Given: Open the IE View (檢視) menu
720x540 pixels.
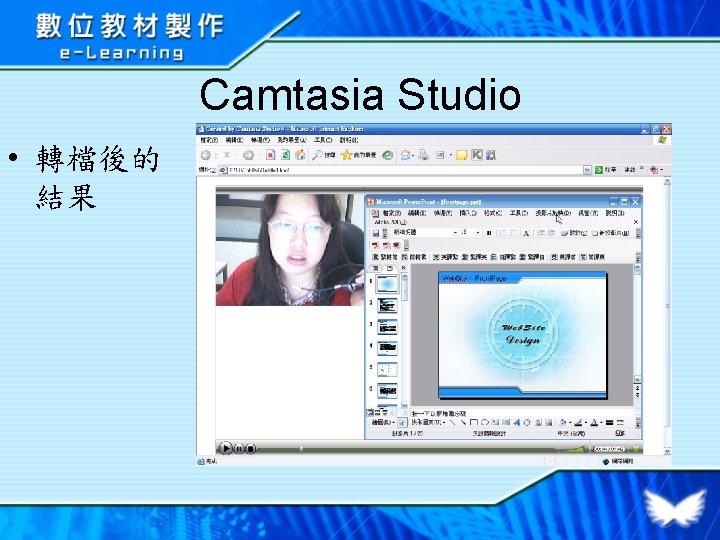Looking at the screenshot, I should coord(260,140).
